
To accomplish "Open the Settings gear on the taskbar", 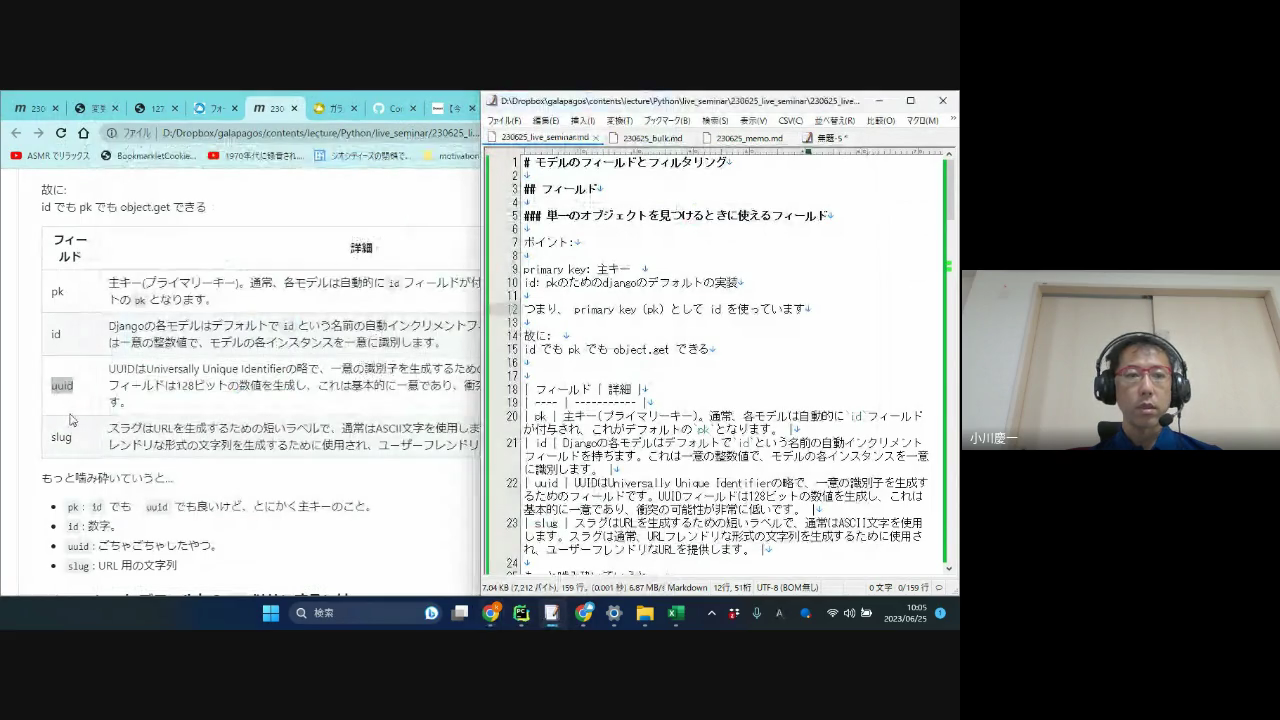I will (614, 613).
